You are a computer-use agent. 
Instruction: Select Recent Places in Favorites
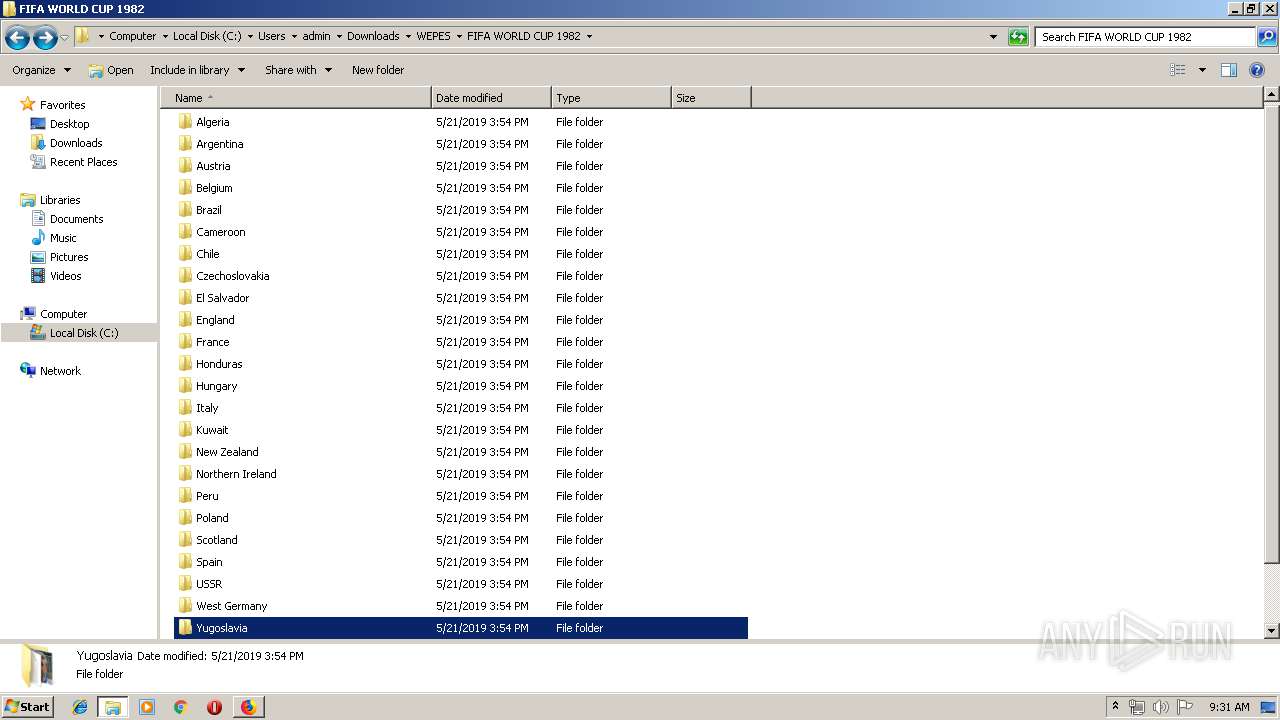(83, 162)
